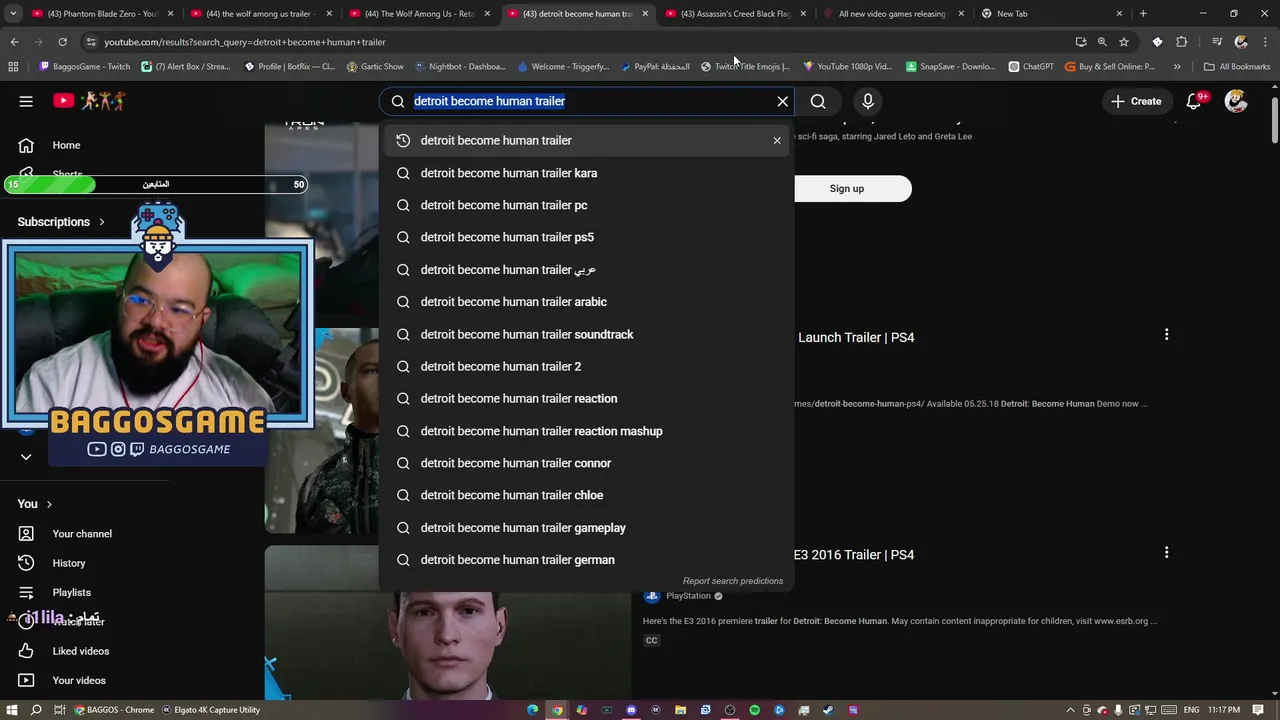Click the ENG language indicator

click(x=1191, y=710)
